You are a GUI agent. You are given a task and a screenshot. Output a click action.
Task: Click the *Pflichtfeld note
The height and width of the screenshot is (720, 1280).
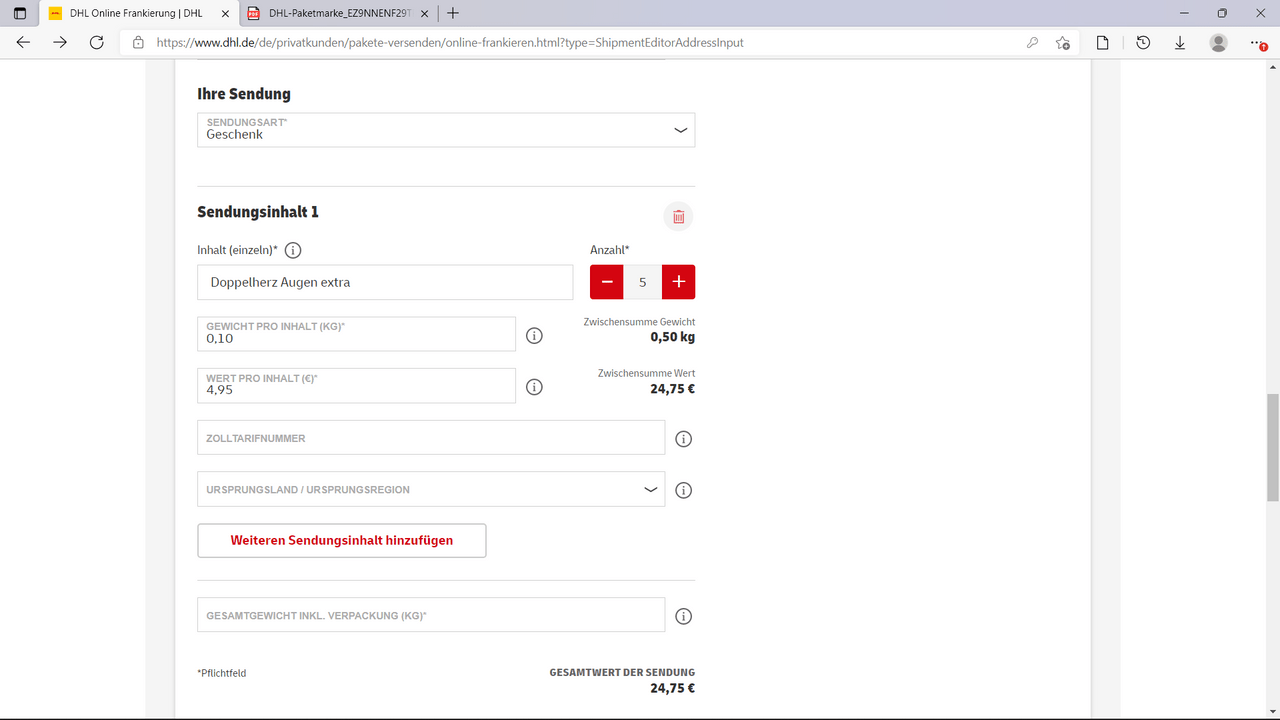222,673
